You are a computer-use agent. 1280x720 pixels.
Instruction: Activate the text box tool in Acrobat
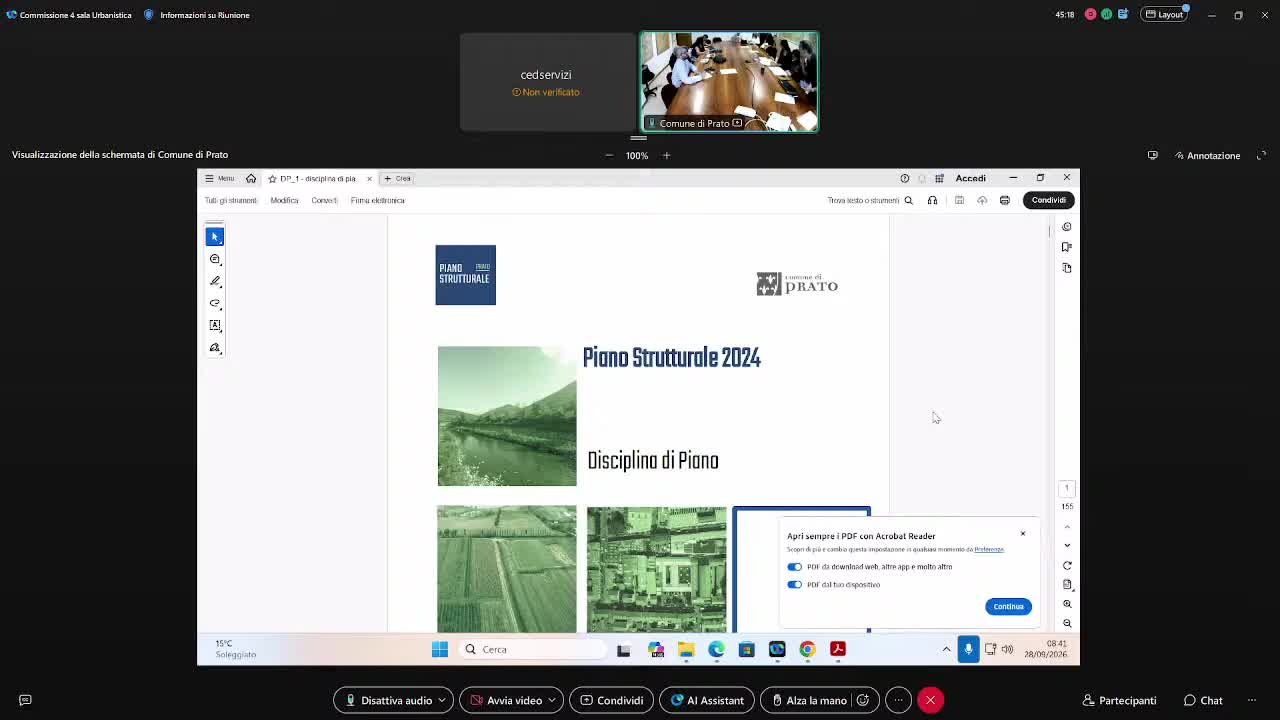coord(215,325)
